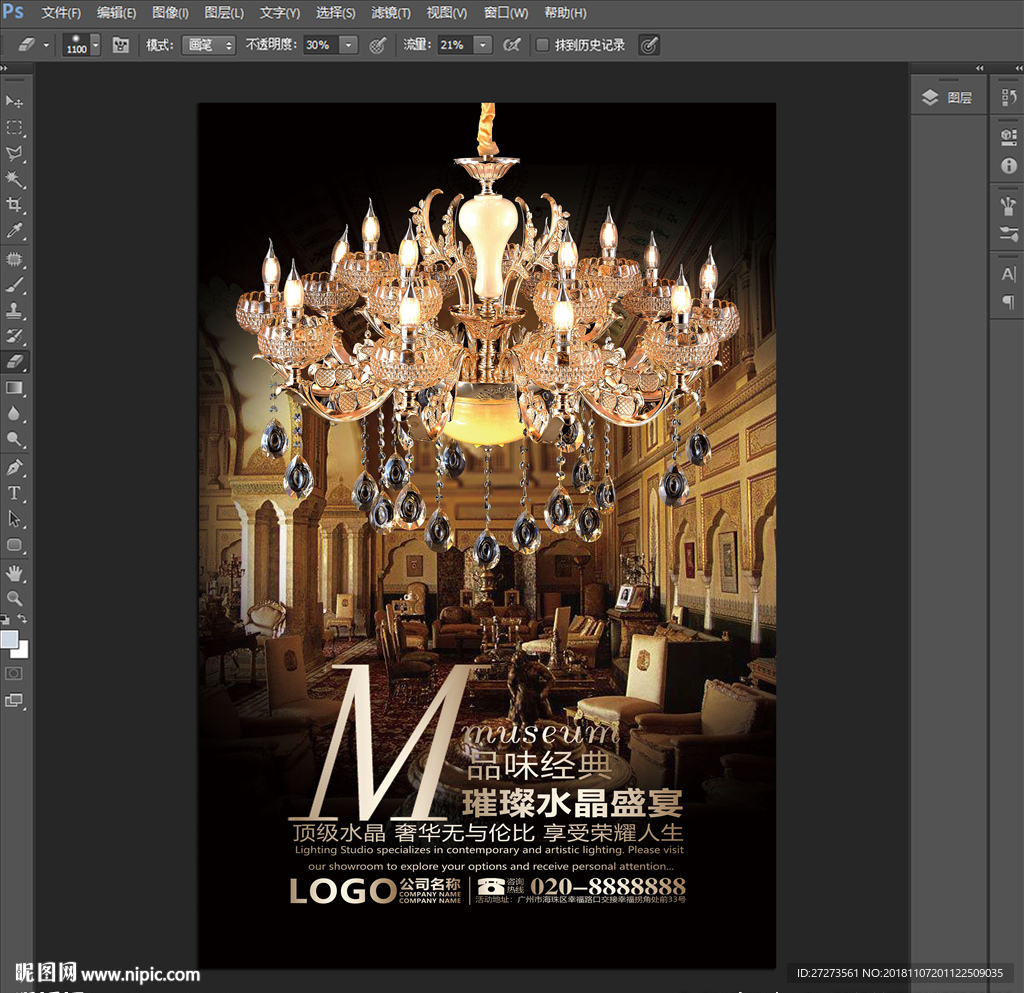1024x993 pixels.
Task: Open the 模式 eraser mode dropdown
Action: click(x=208, y=45)
